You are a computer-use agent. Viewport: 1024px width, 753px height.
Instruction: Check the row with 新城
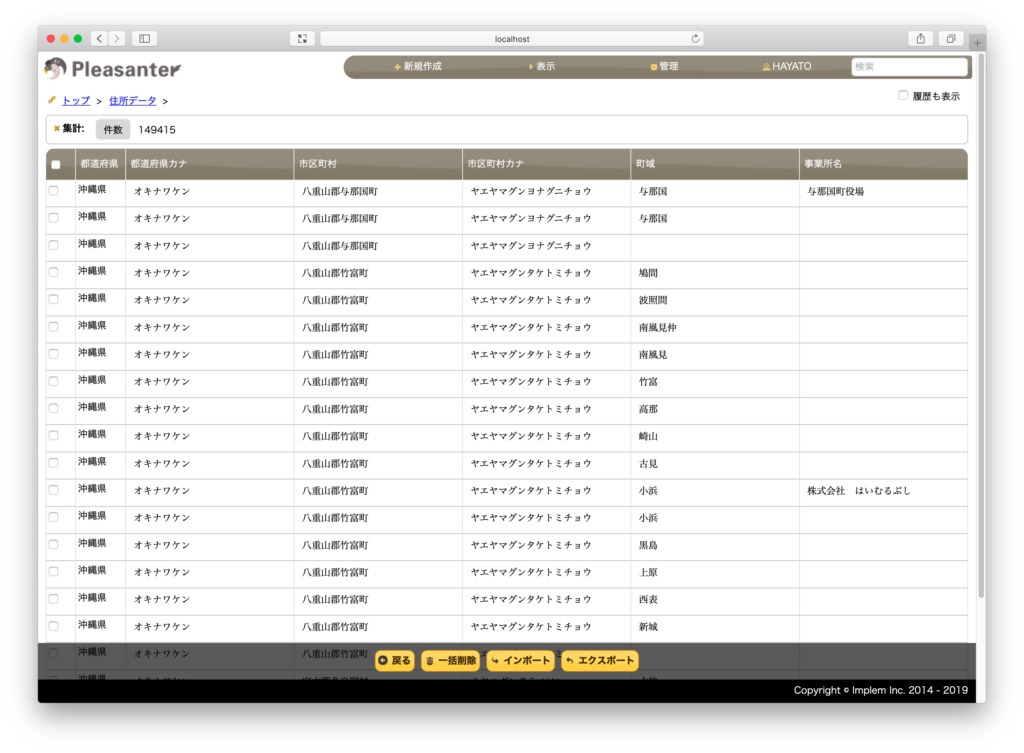point(54,626)
